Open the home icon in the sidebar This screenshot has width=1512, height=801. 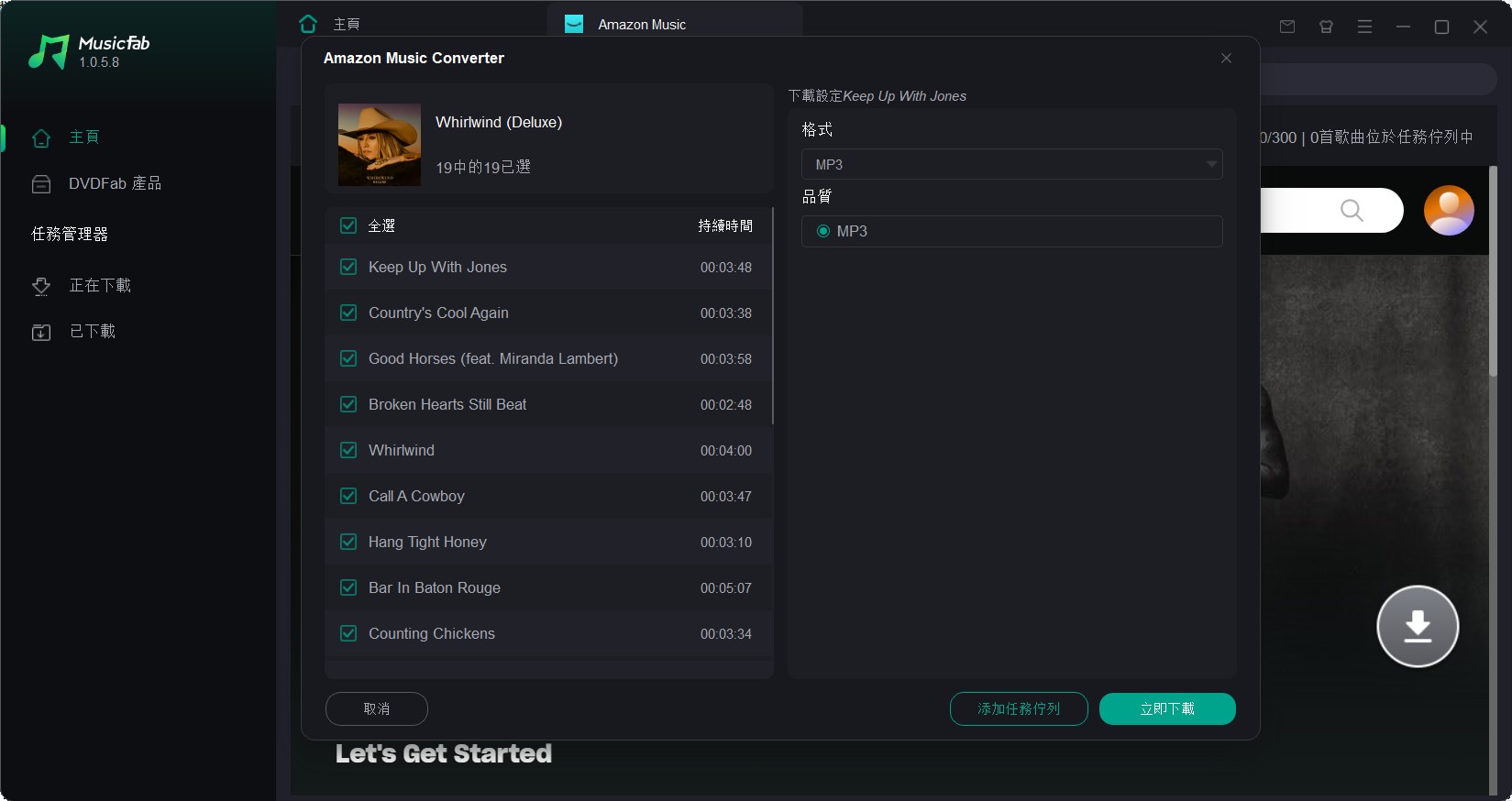[x=41, y=137]
